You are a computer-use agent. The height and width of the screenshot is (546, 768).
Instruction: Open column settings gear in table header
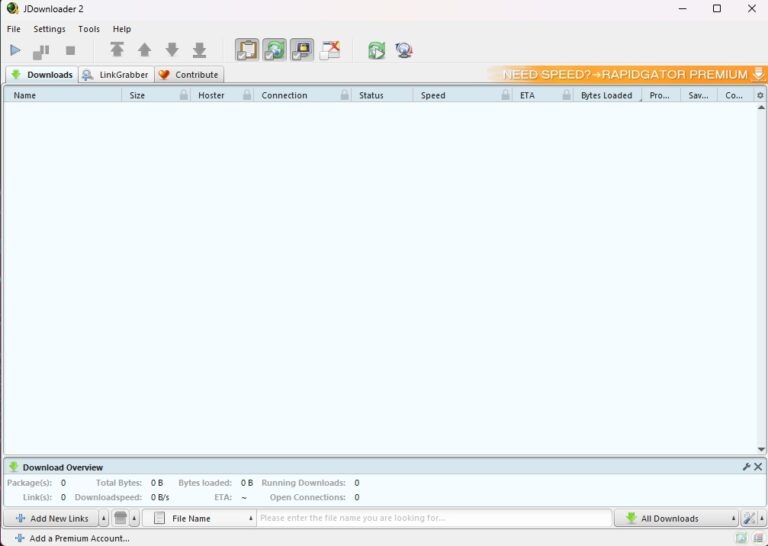(x=760, y=96)
